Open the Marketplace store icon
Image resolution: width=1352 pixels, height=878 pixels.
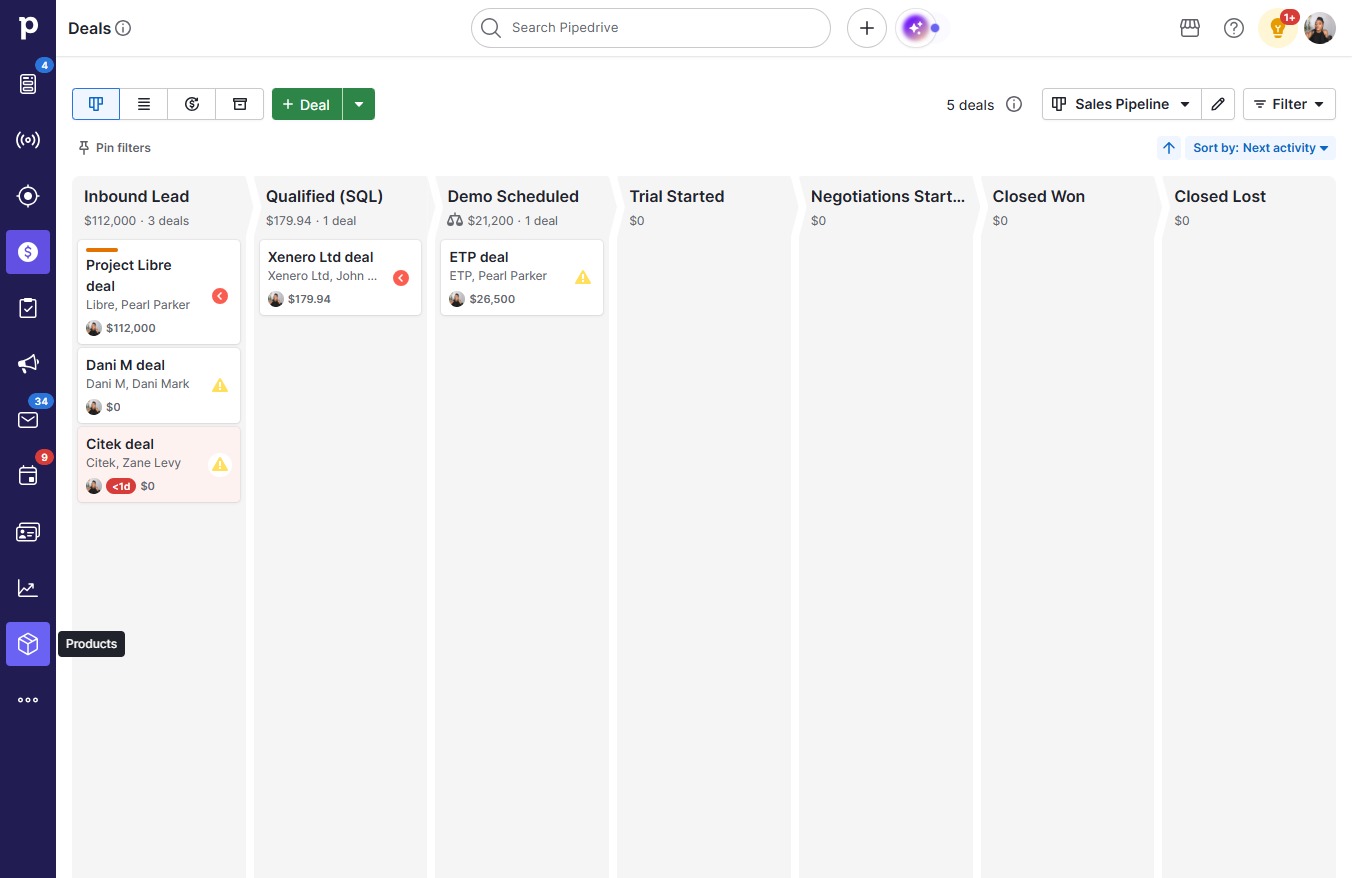click(1190, 28)
